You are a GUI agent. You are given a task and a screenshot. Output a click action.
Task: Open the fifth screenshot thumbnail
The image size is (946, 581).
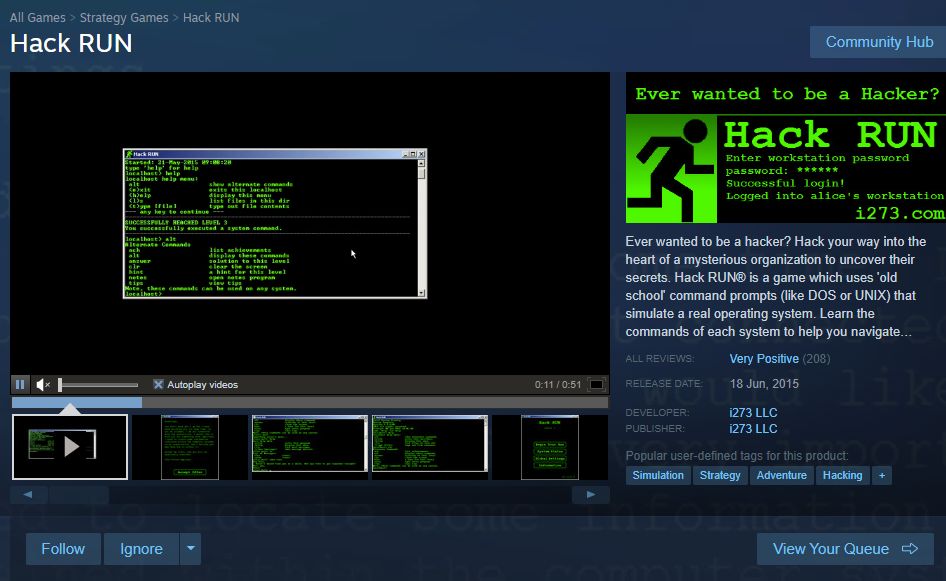550,447
